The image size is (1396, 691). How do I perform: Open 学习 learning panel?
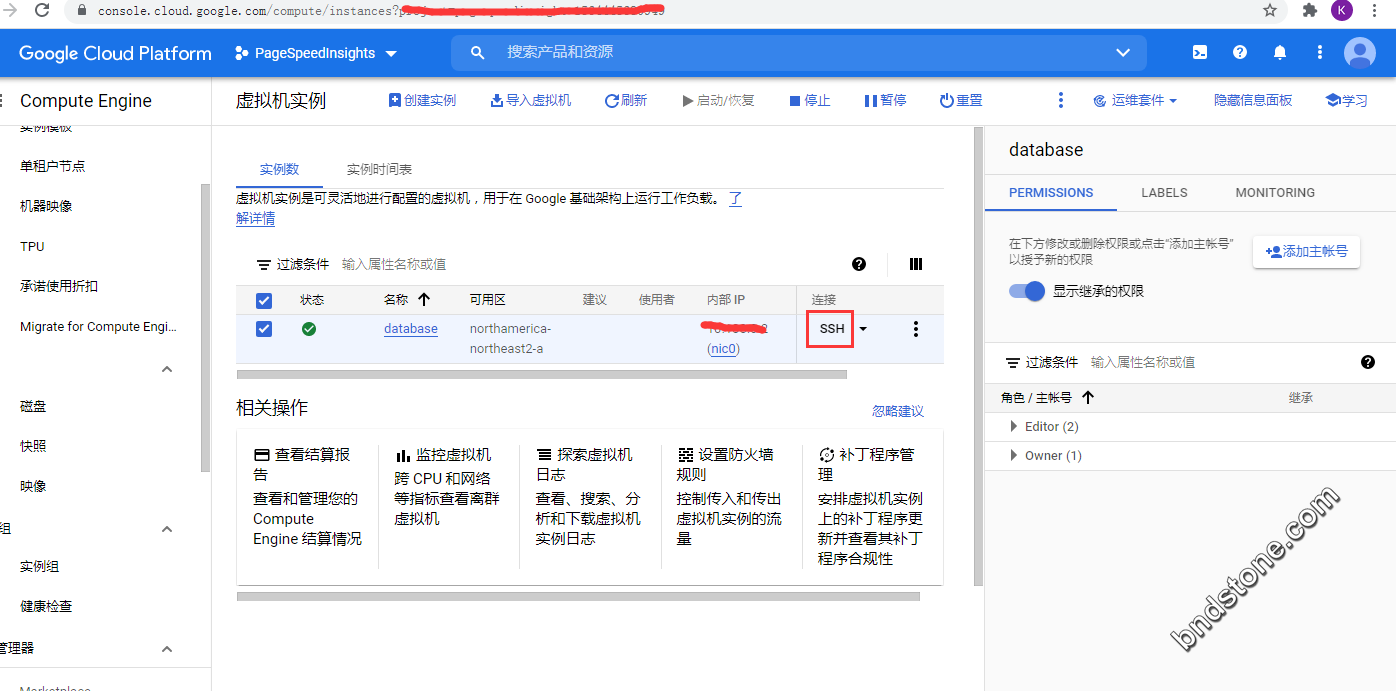tap(1346, 101)
